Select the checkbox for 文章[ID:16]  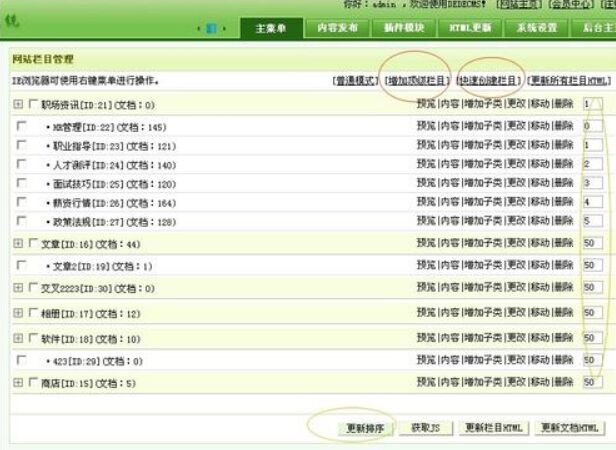33,243
